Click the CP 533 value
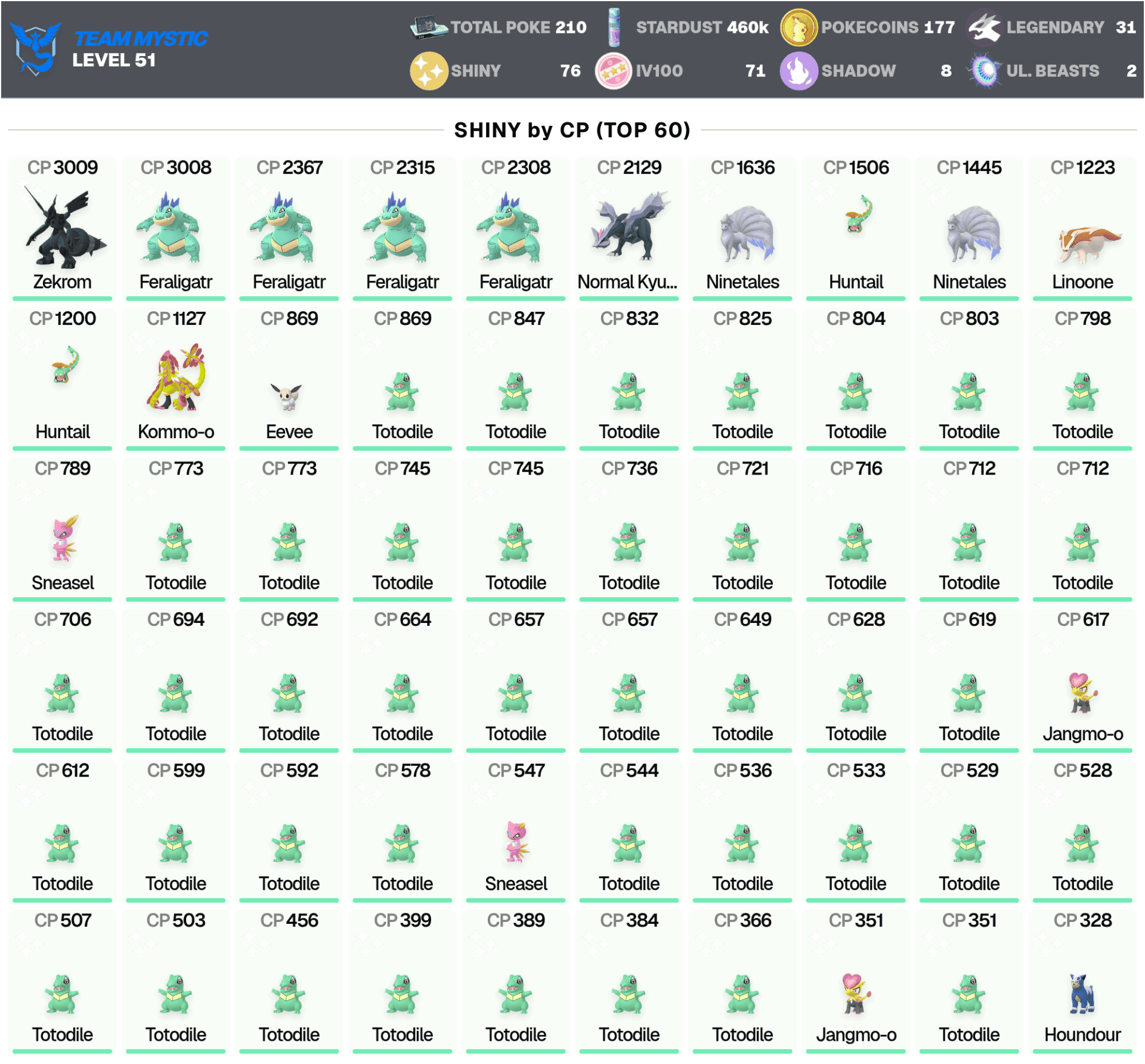The width and height of the screenshot is (1145, 1064). (856, 771)
